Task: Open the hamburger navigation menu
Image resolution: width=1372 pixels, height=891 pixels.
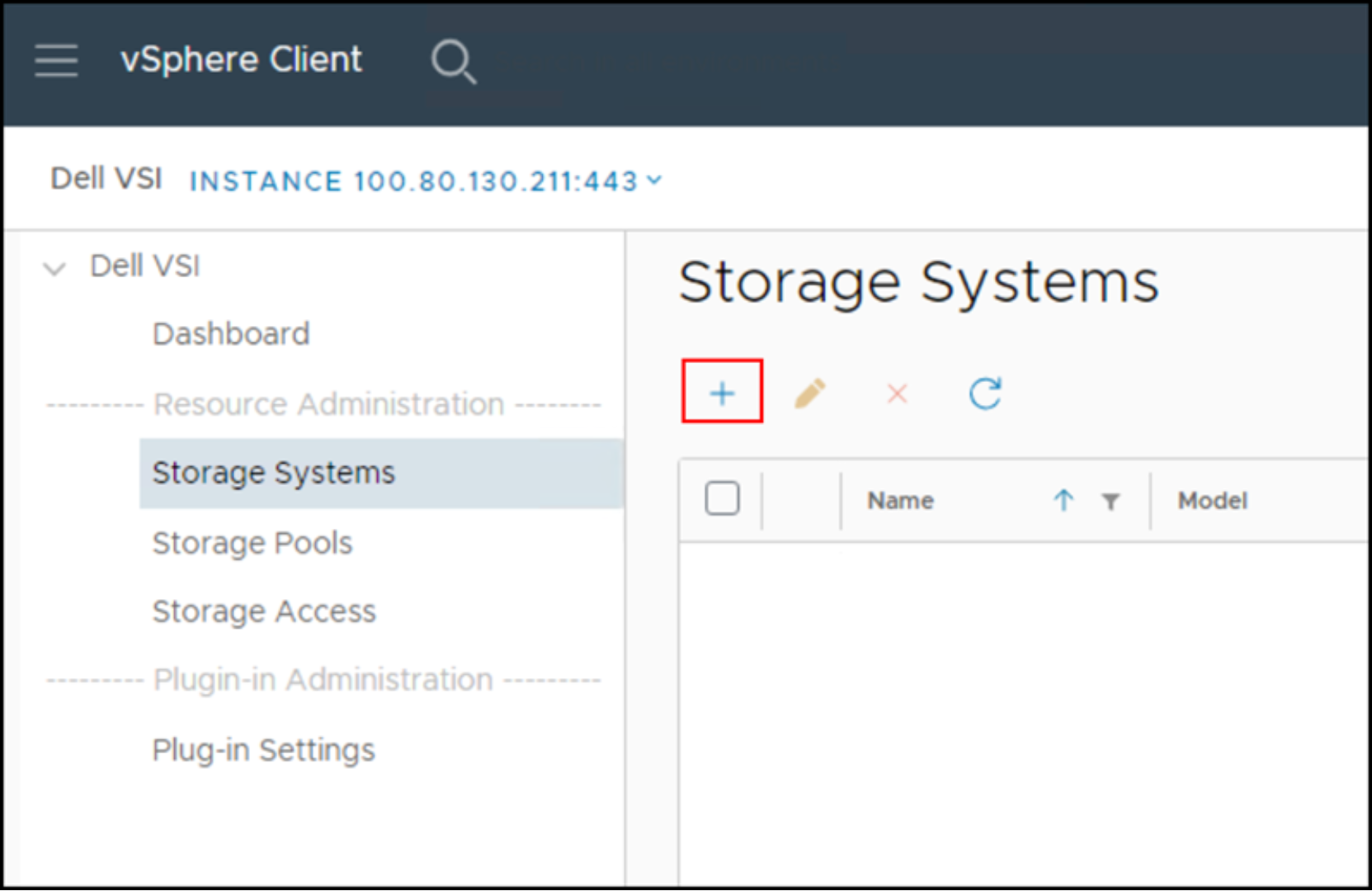Action: 56,60
